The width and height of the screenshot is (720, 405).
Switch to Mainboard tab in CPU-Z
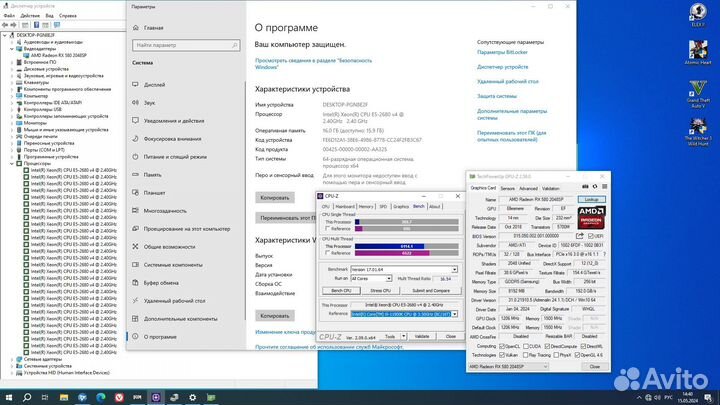click(345, 207)
